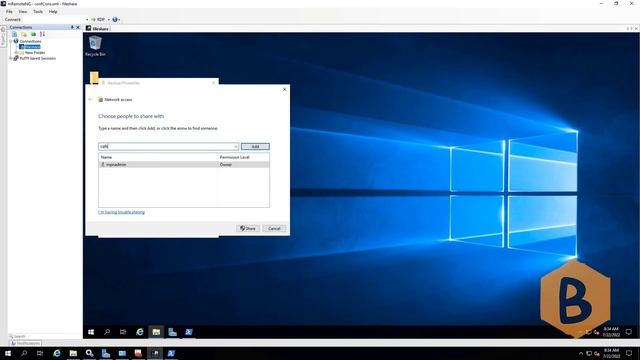Open PowerShell on the remote taskbar
This screenshot has height=360, width=640.
coord(189,332)
